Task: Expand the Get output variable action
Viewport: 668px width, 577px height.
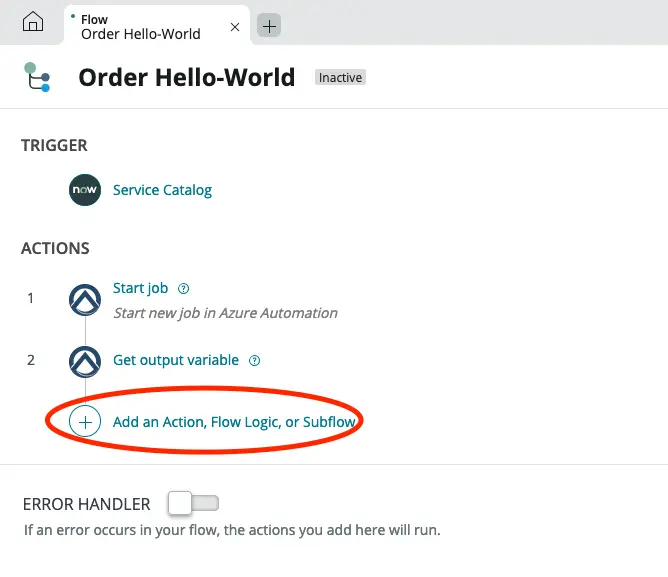Action: pyautogui.click(x=175, y=360)
